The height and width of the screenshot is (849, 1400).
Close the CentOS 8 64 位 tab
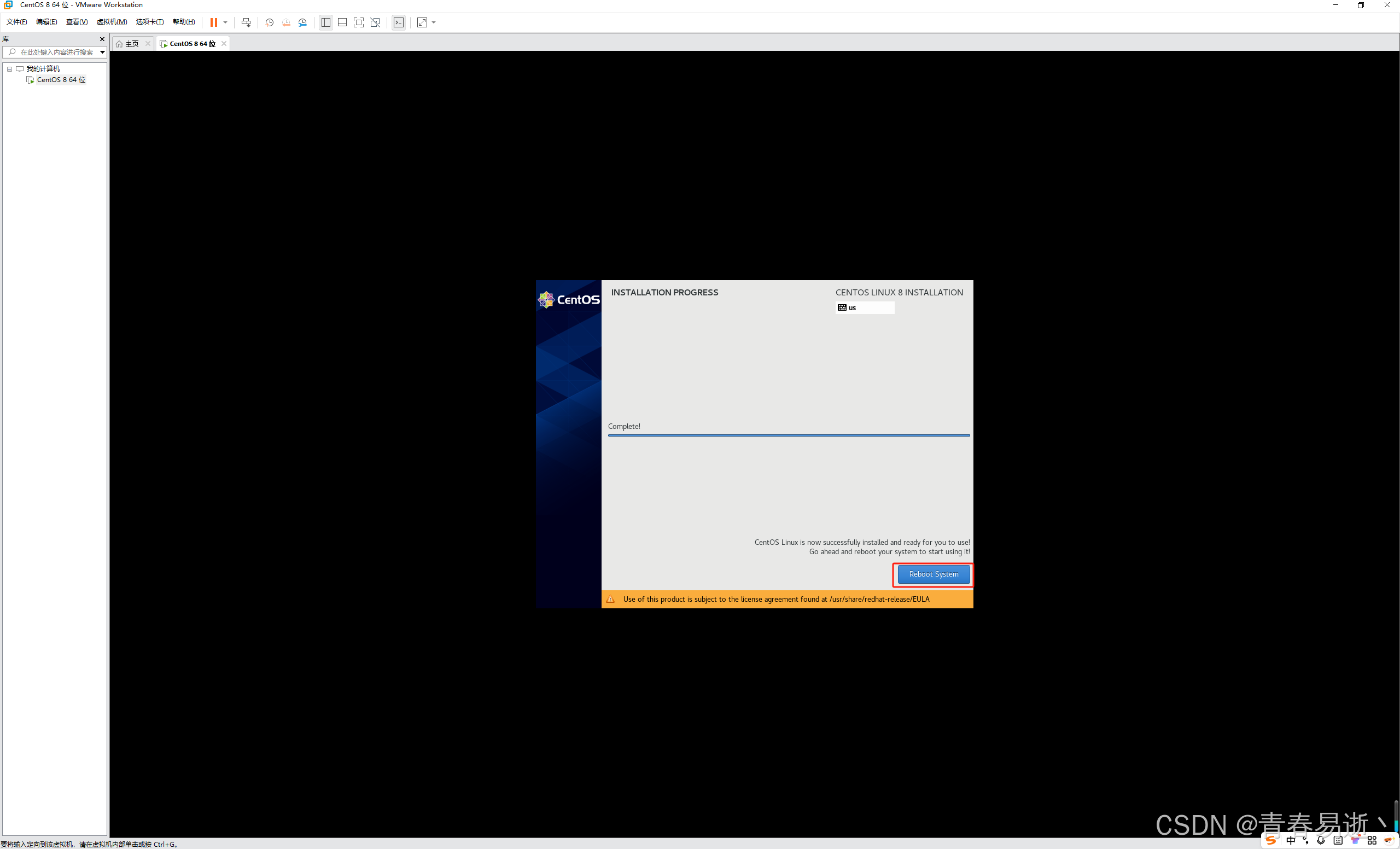click(x=224, y=43)
